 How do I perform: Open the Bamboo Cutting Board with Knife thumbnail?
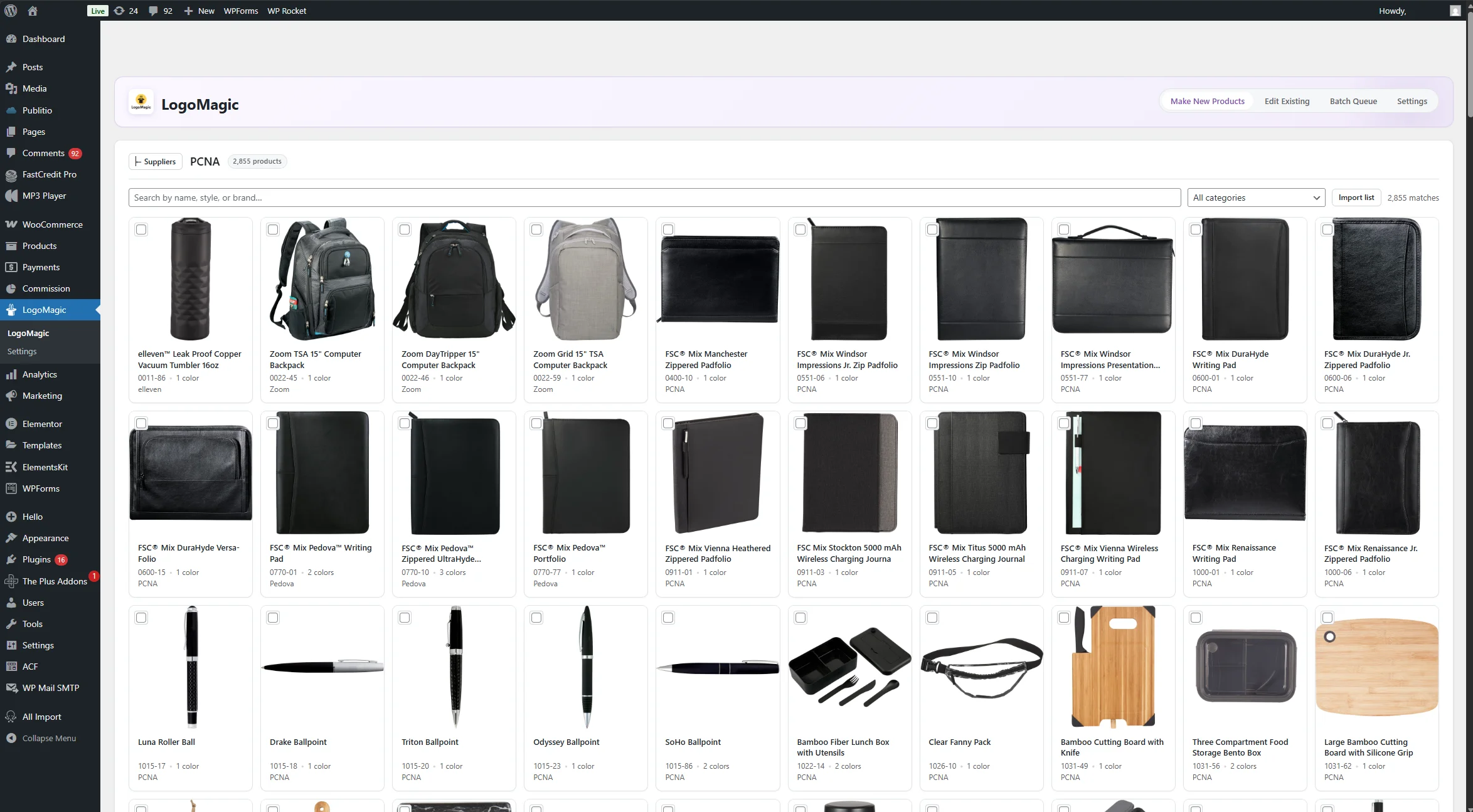coord(1113,667)
